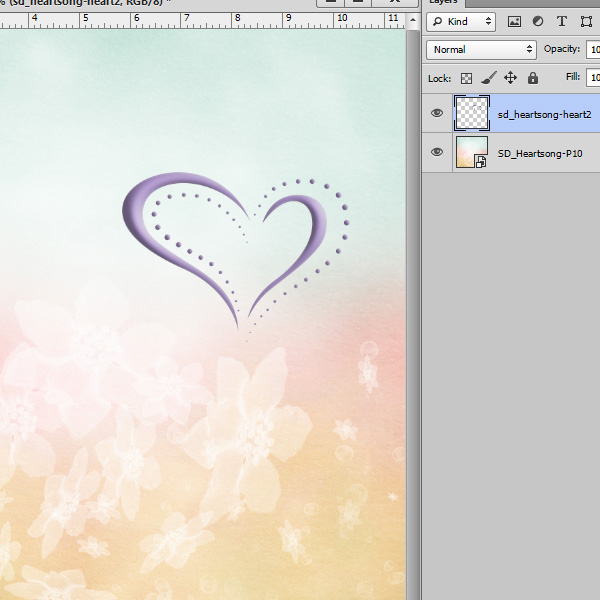Filter layers by shape layer icon

coord(586,21)
